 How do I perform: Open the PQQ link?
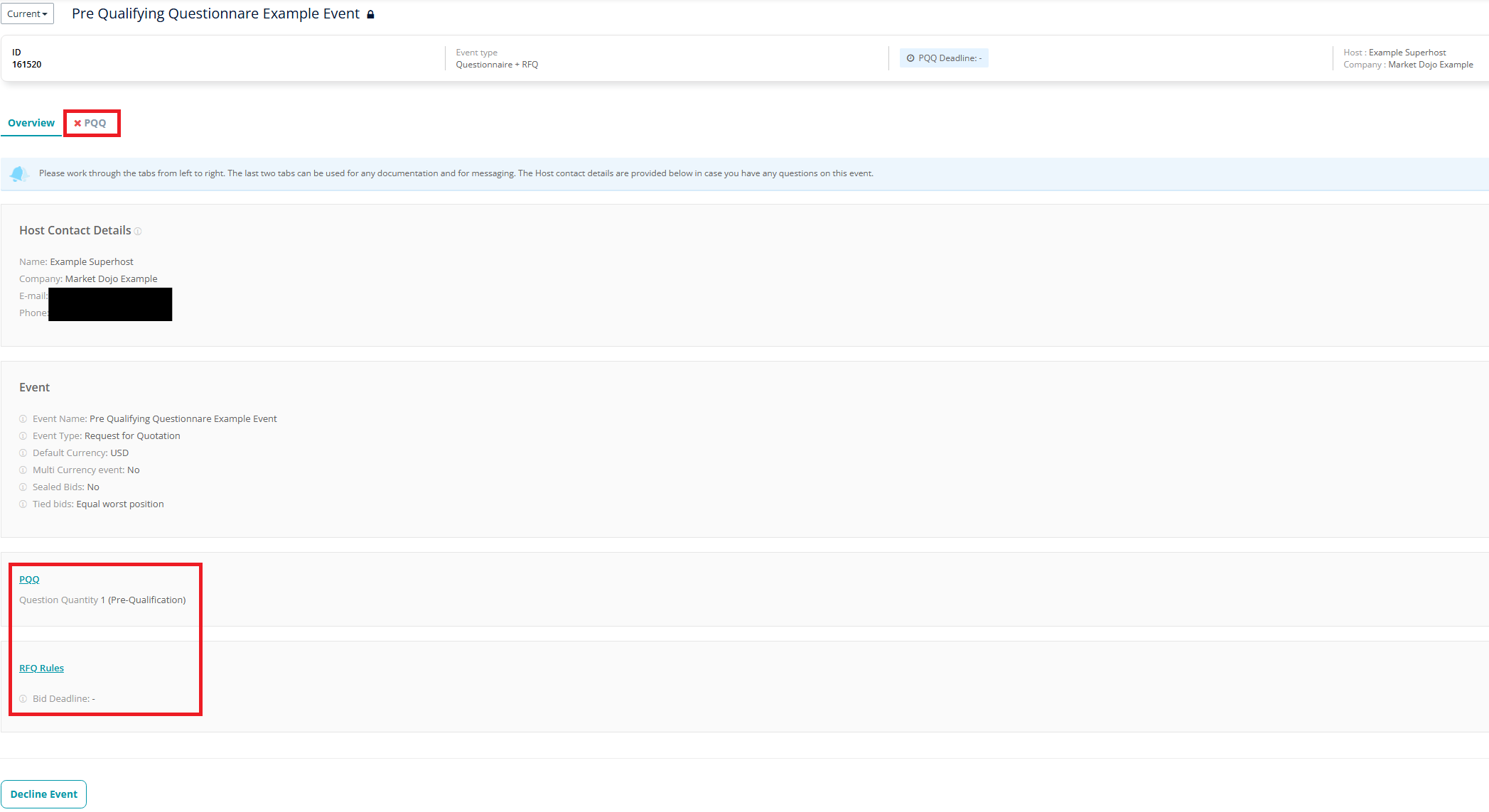click(x=29, y=580)
